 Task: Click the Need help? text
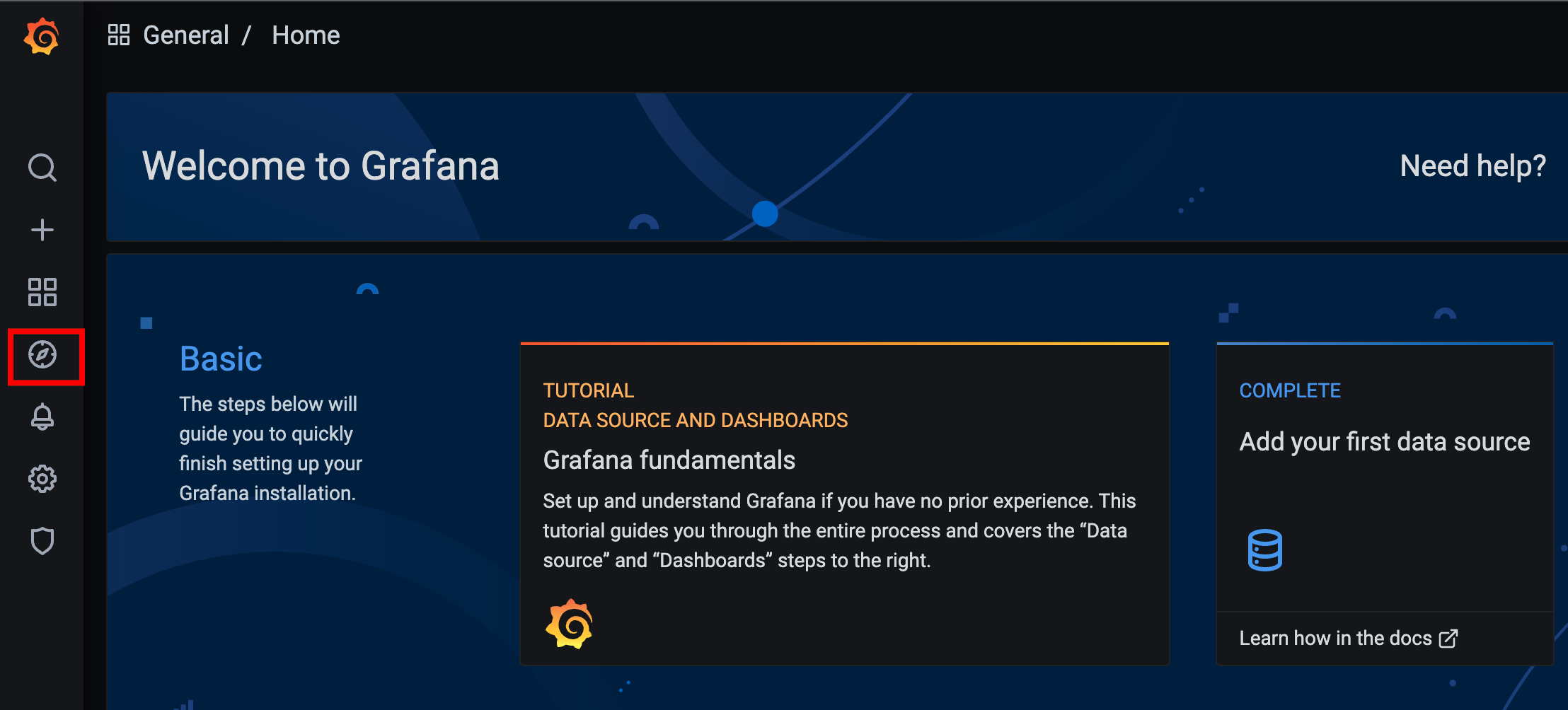[x=1472, y=166]
